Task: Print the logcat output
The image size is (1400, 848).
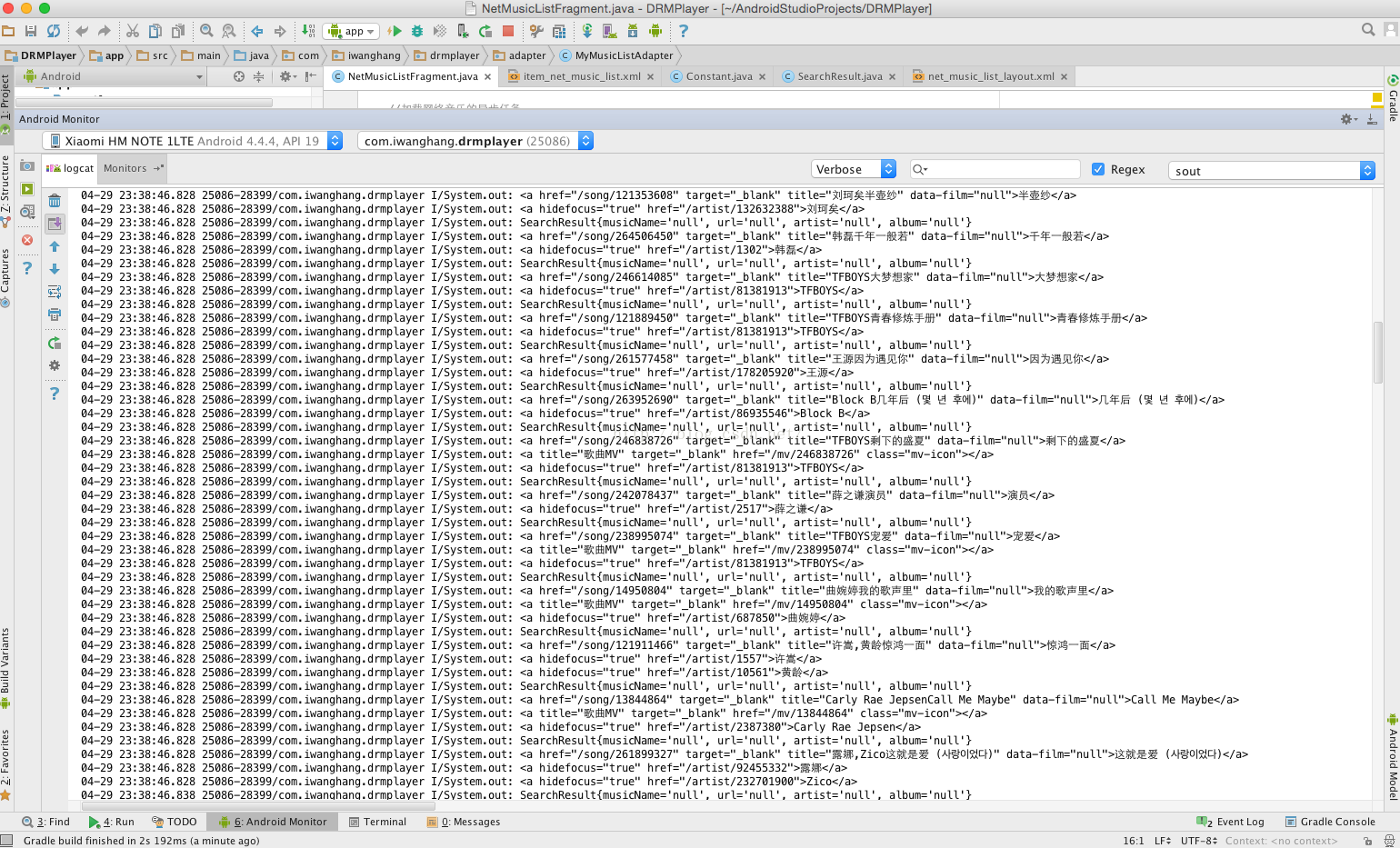Action: click(55, 314)
